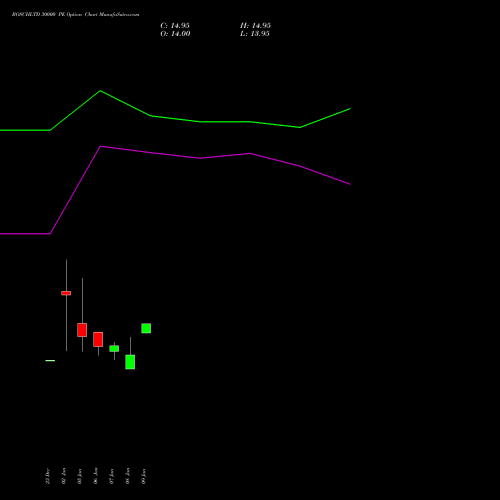This screenshot has height=500, width=500.
Task: Click the red 06 Jan candlestick body
Action: [98, 339]
